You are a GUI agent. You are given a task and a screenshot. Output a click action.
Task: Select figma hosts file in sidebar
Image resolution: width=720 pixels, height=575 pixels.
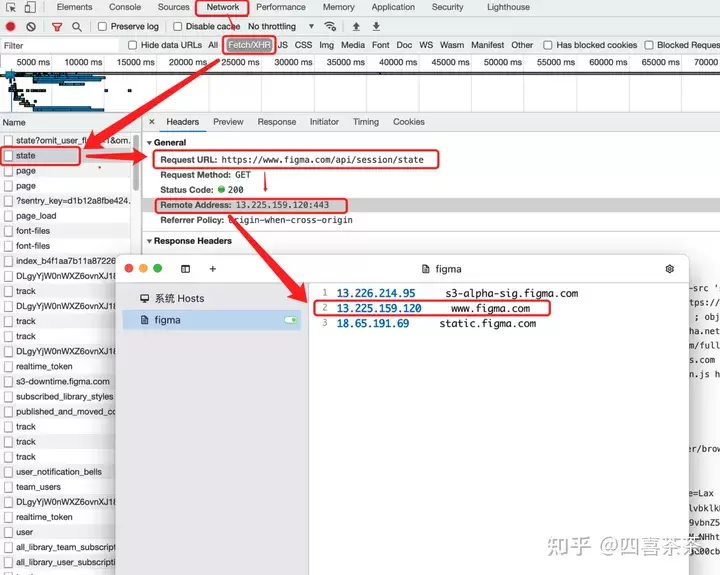211,320
